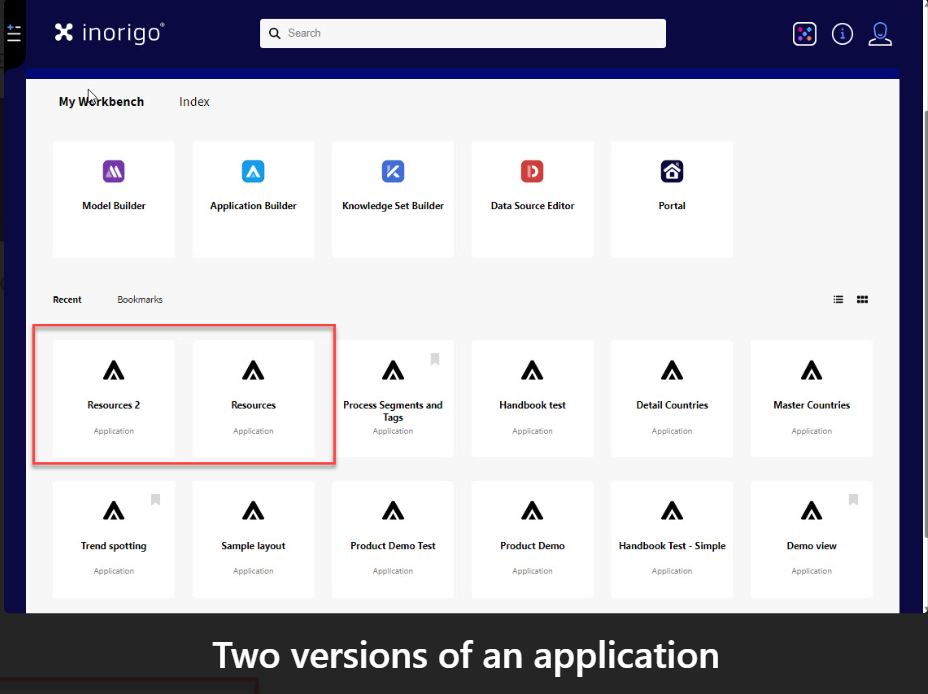Expand the left side menu handle
The height and width of the screenshot is (694, 928).
coord(13,34)
